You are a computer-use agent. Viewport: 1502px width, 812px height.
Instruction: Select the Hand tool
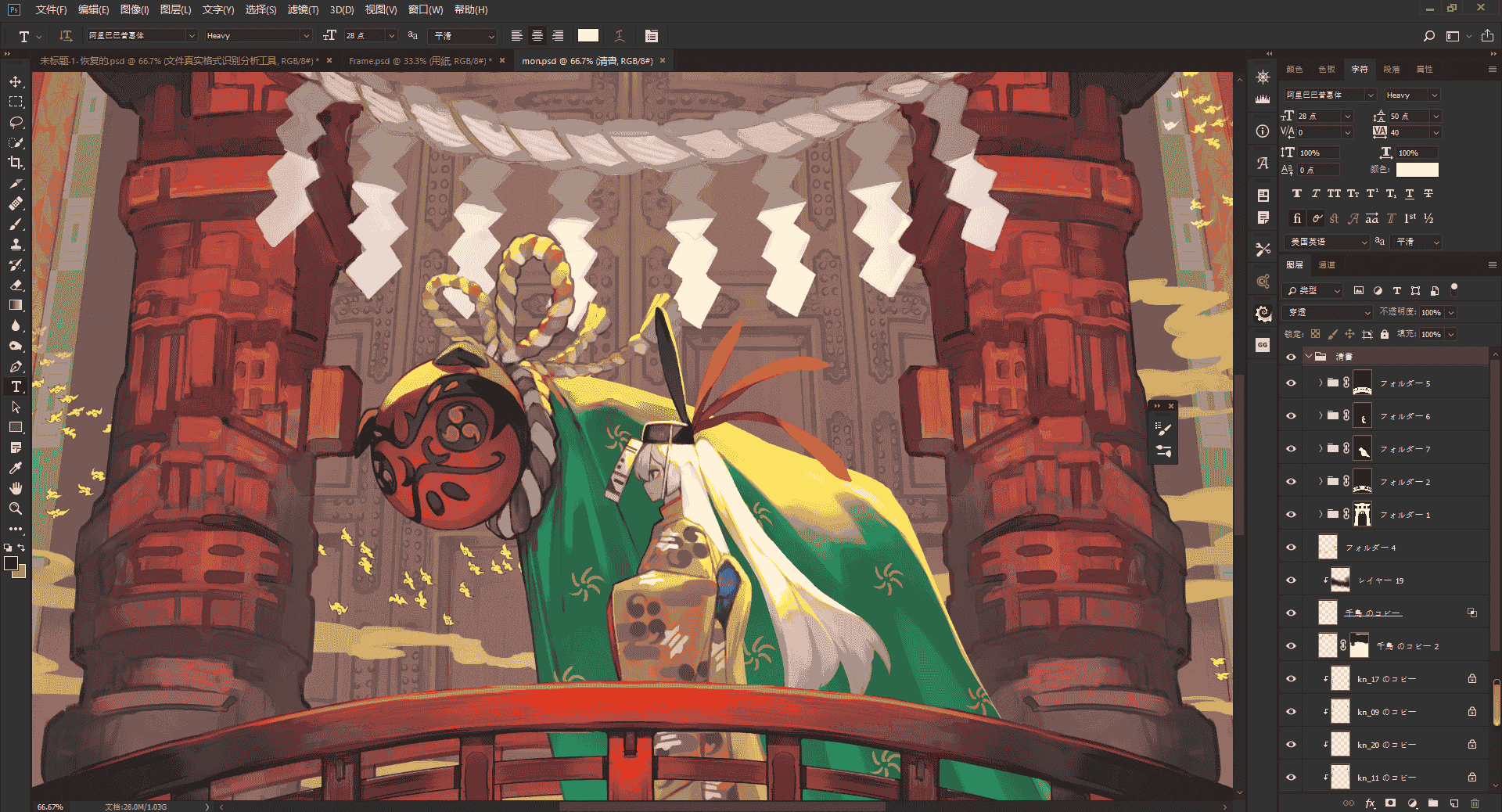[x=16, y=488]
